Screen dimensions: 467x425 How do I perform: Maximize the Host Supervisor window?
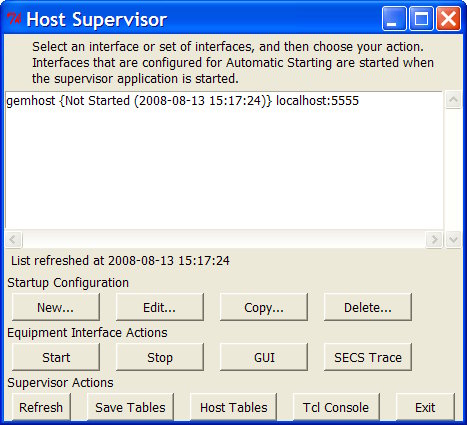point(421,19)
